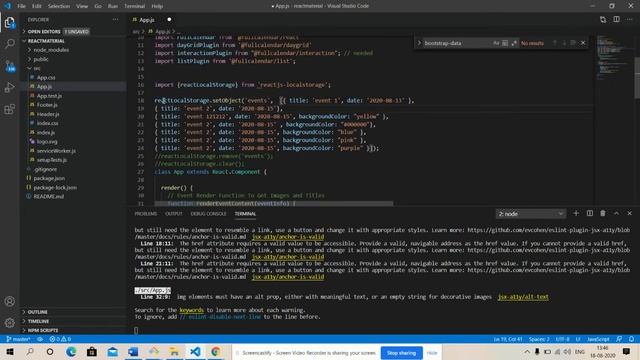Switch to the Output tab
This screenshot has height=360, width=640.
click(x=173, y=214)
